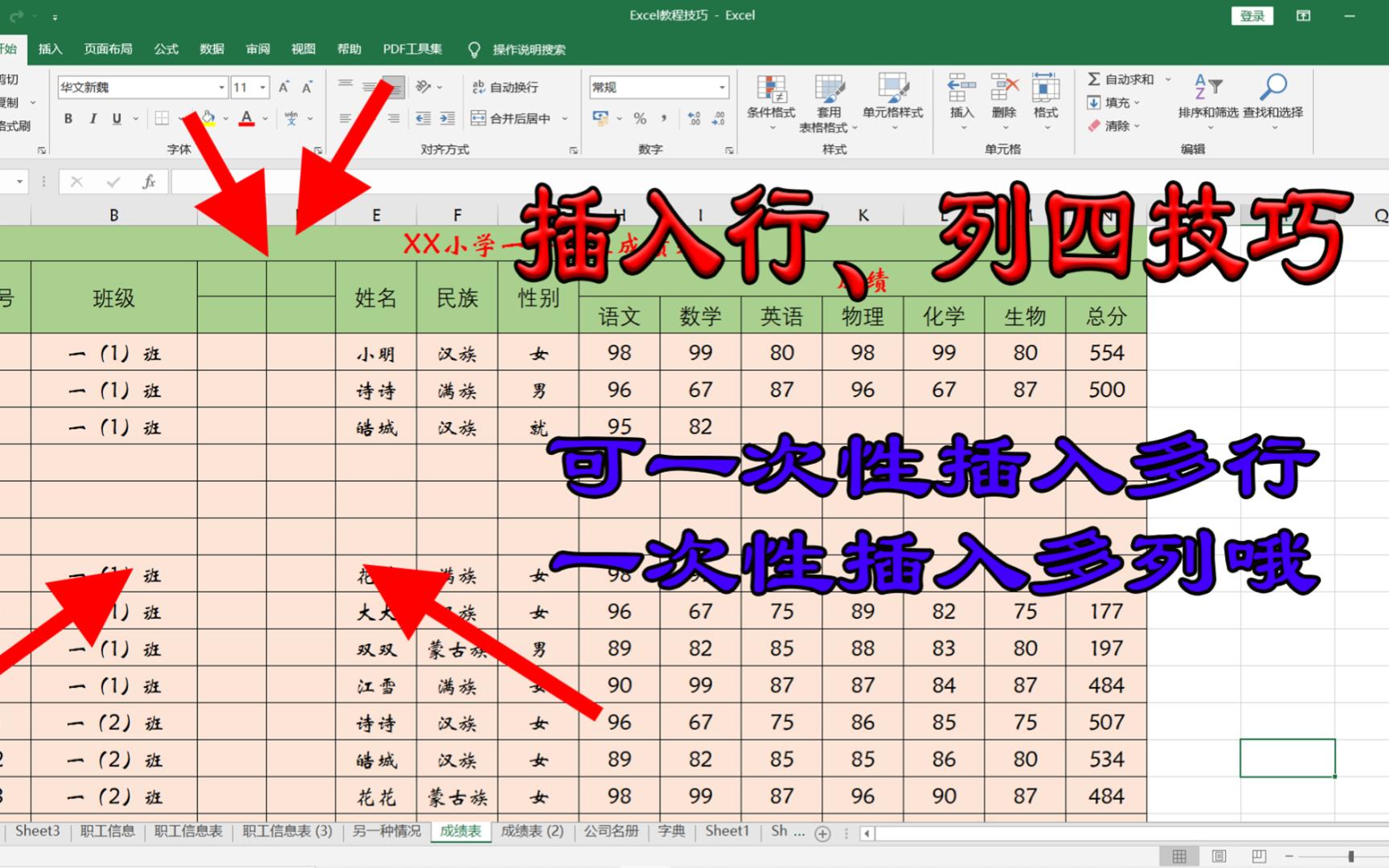Toggle 自动换行 wrap text
Screen dimensions: 1389x868
point(505,87)
